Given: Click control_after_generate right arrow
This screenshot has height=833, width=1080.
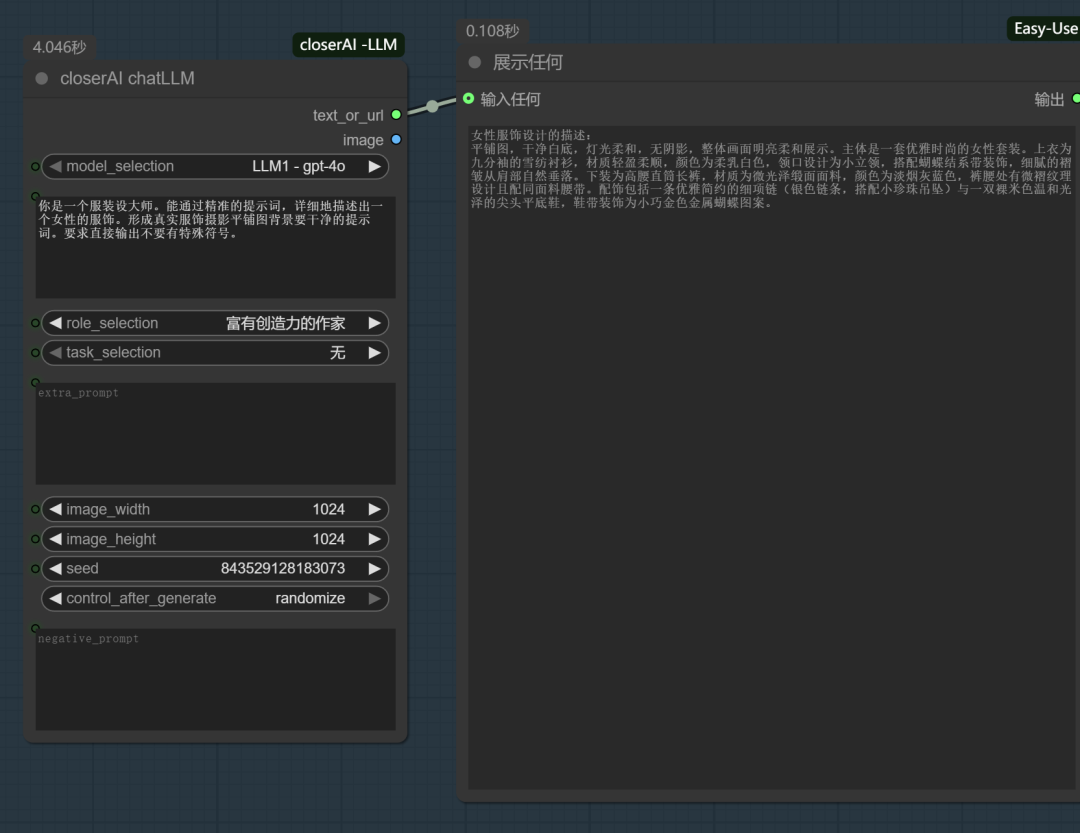Looking at the screenshot, I should point(374,598).
